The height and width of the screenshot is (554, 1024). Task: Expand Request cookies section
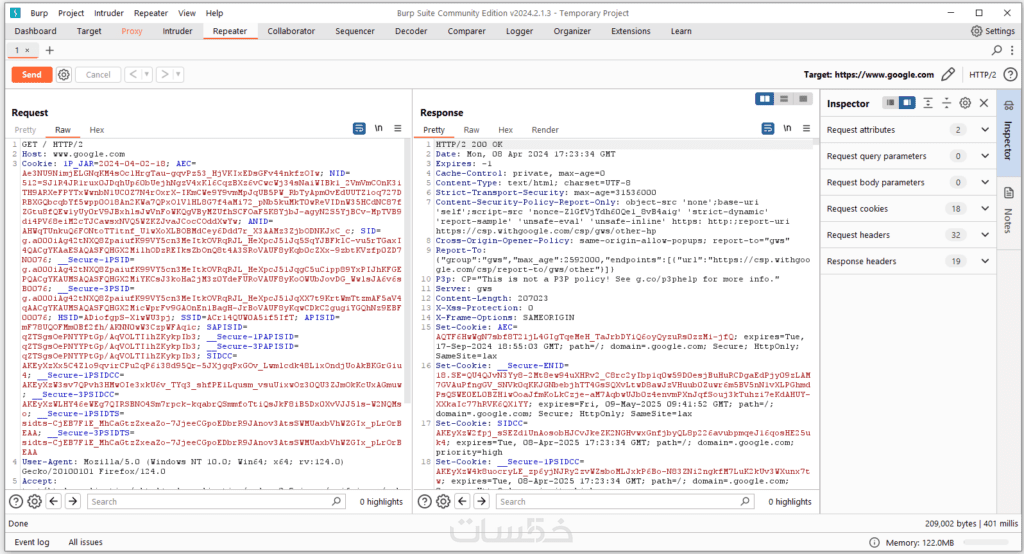908,208
